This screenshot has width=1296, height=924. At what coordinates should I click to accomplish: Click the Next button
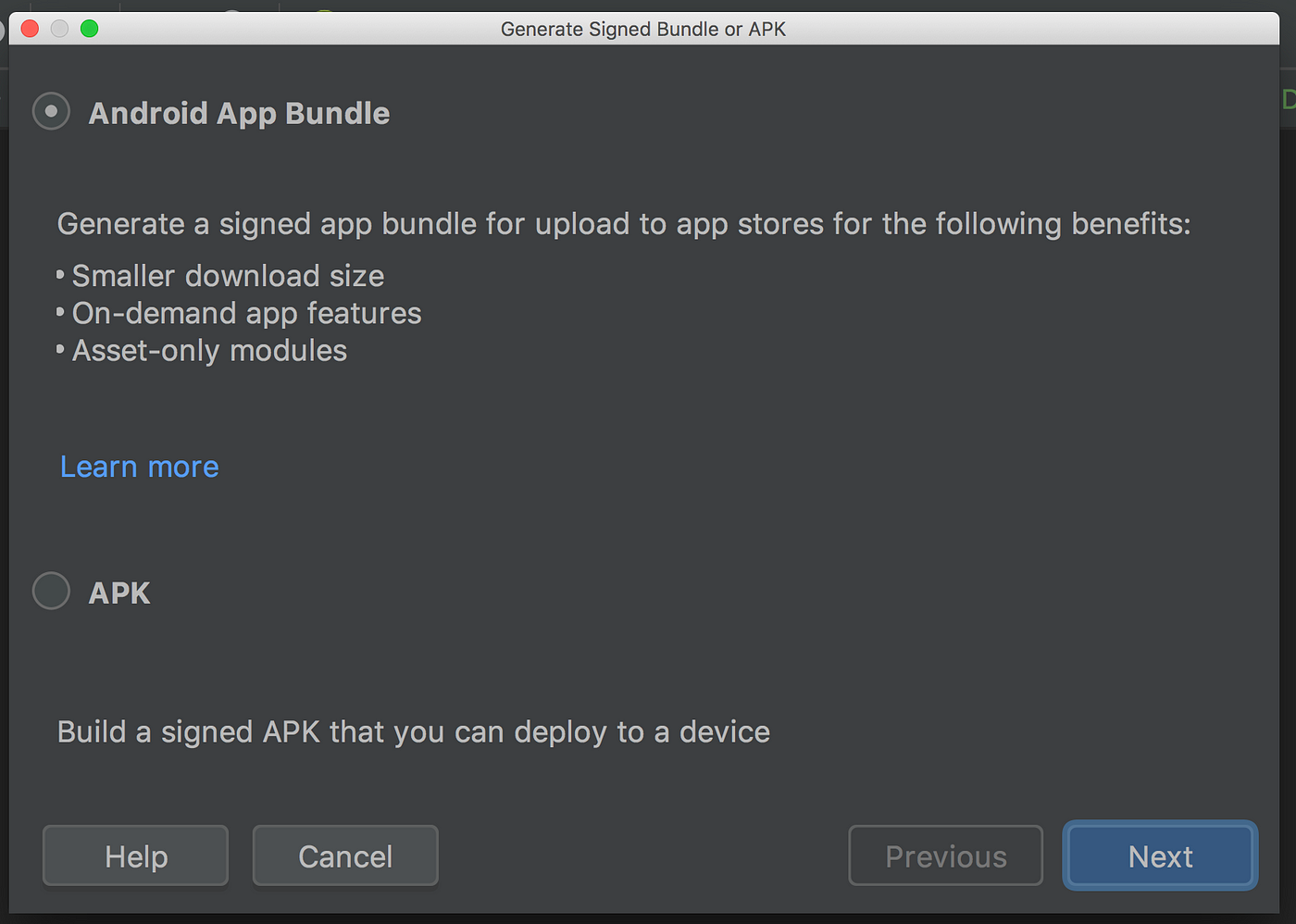coord(1160,855)
